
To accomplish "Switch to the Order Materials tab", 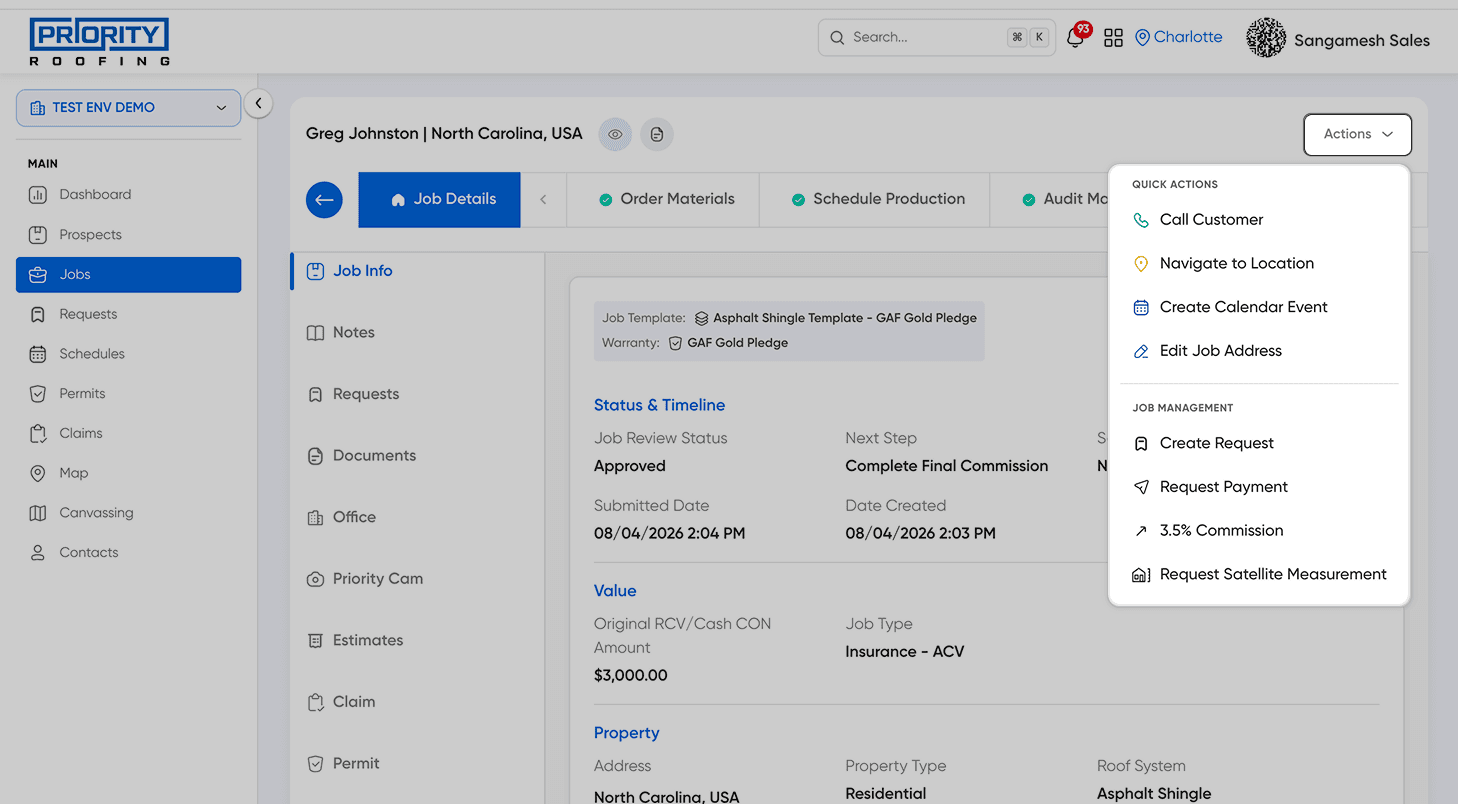I will point(667,200).
